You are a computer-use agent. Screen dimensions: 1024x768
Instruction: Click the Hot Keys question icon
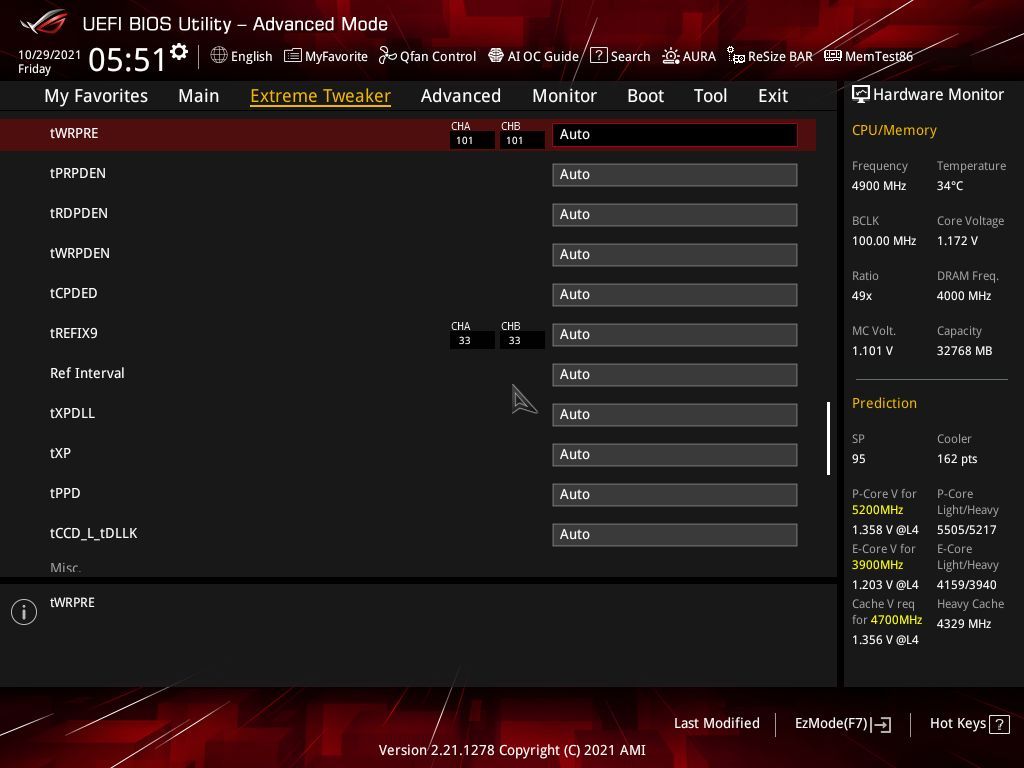coord(999,724)
